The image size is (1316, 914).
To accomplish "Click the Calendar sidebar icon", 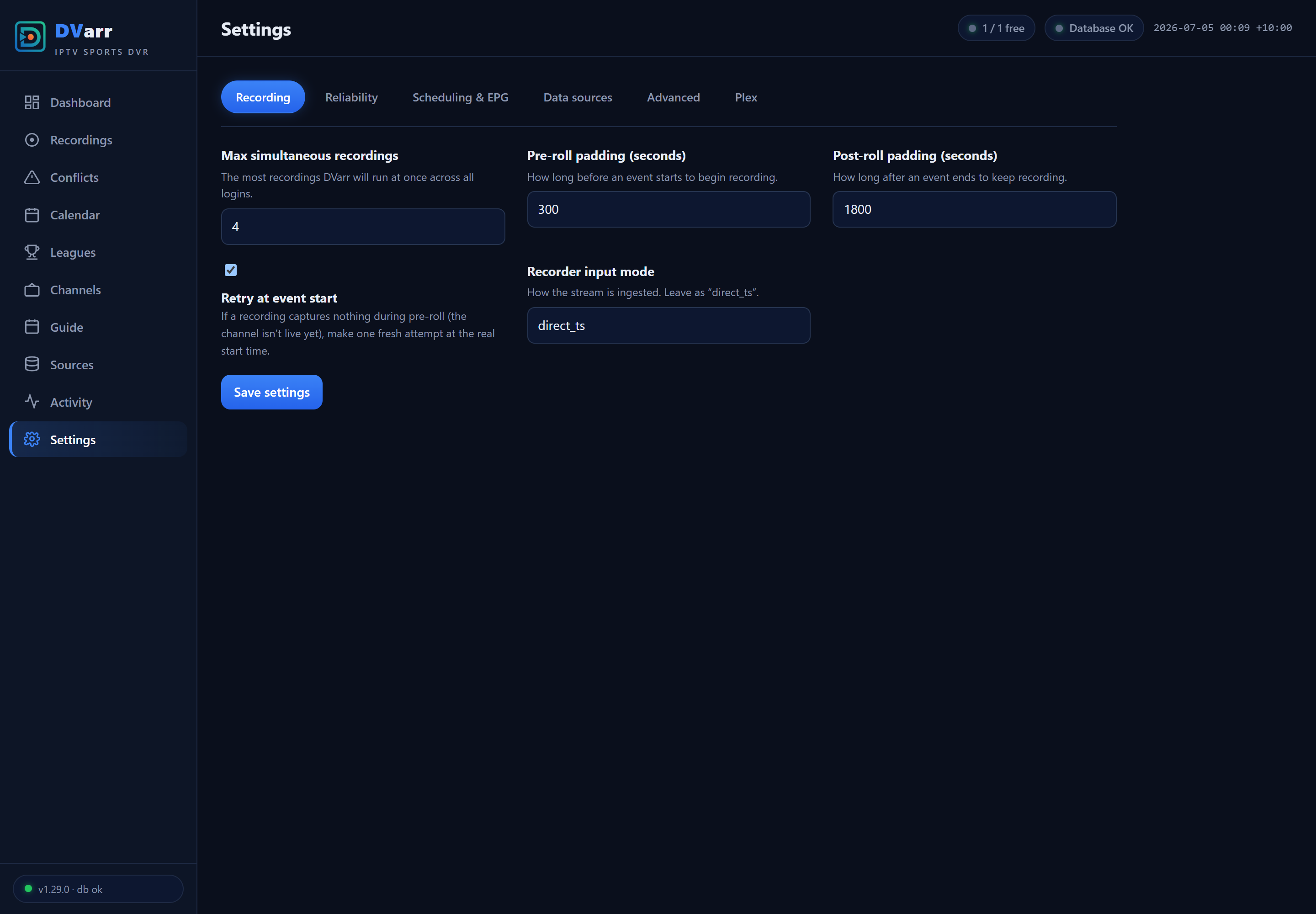I will pyautogui.click(x=32, y=215).
